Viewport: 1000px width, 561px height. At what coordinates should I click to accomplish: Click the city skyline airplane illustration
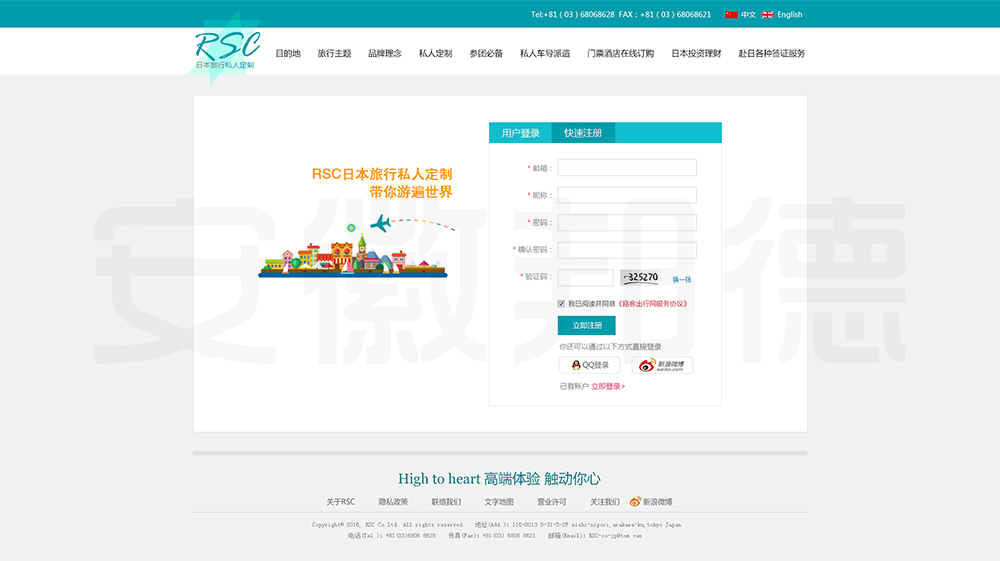click(x=353, y=250)
